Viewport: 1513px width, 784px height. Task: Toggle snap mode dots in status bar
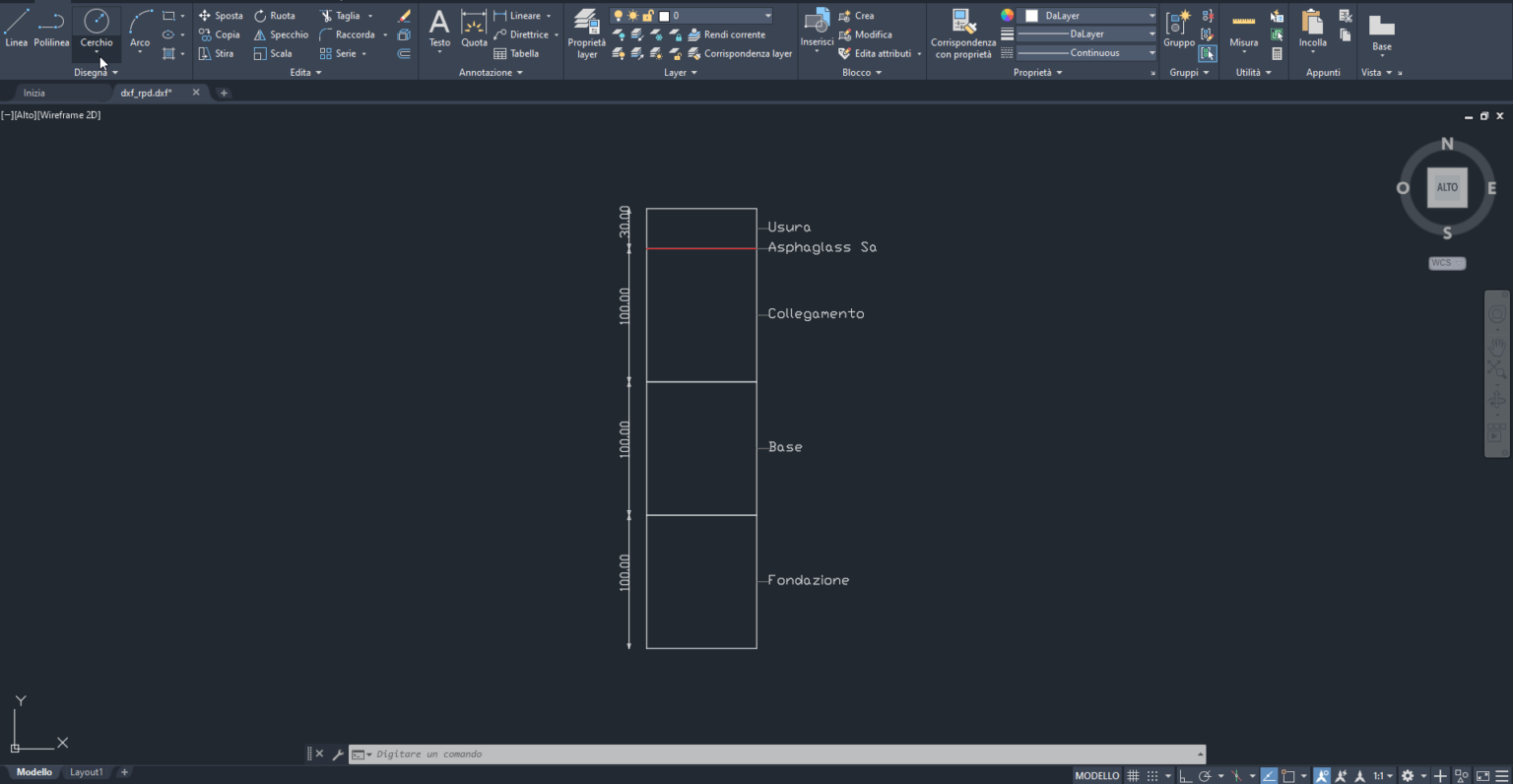[x=1152, y=776]
